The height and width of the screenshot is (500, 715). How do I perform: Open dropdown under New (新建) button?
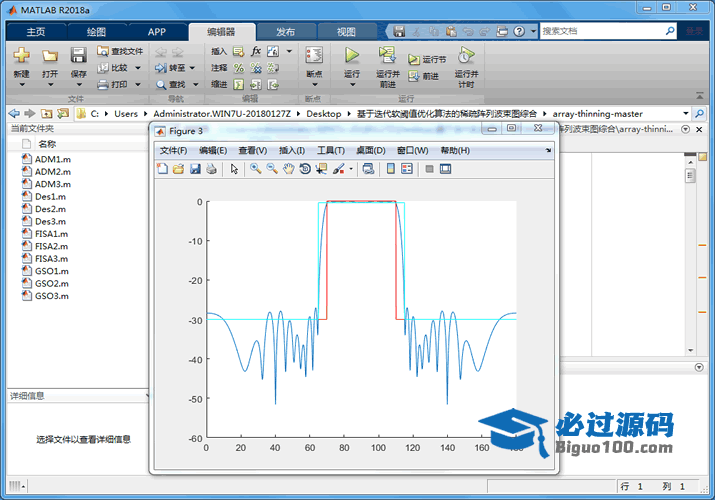coord(21,85)
